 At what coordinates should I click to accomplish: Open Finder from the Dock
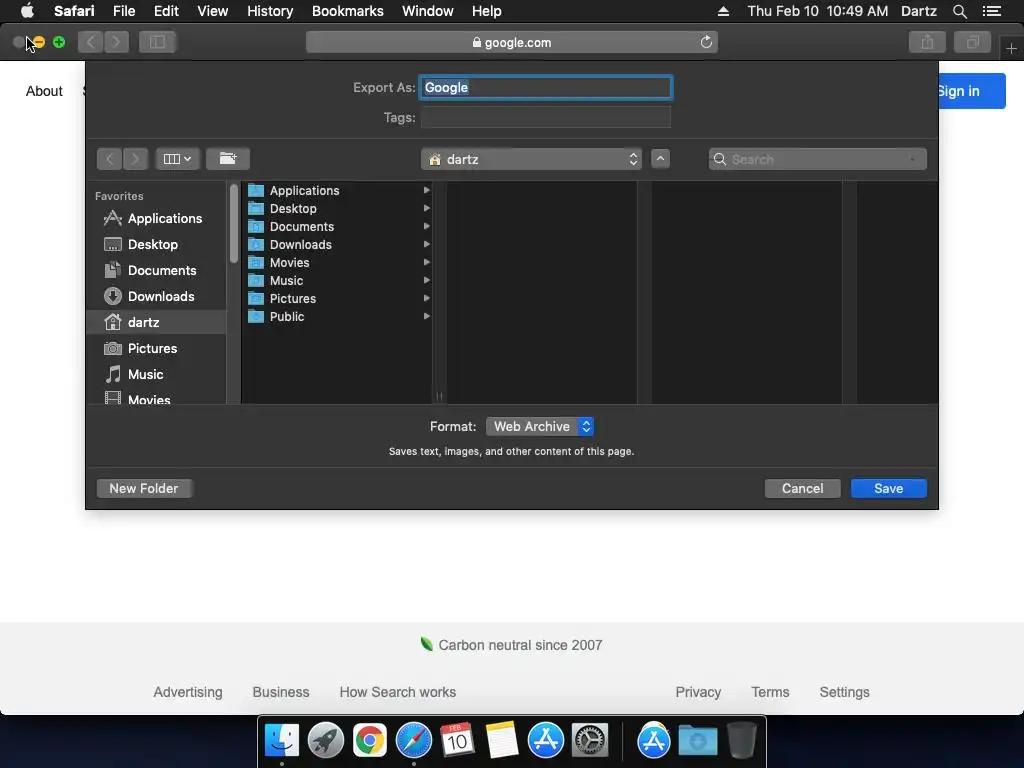(x=281, y=741)
